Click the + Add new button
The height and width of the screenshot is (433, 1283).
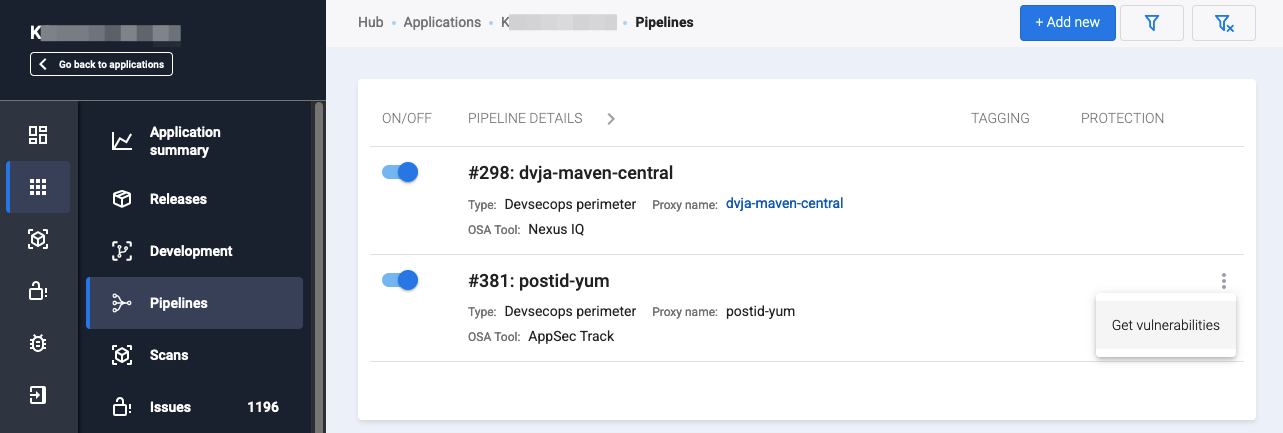click(x=1067, y=23)
